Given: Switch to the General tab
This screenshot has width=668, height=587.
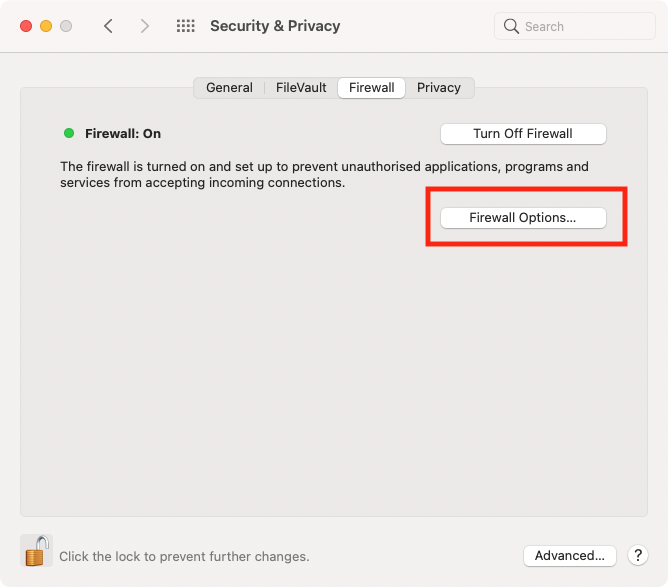Looking at the screenshot, I should point(229,88).
